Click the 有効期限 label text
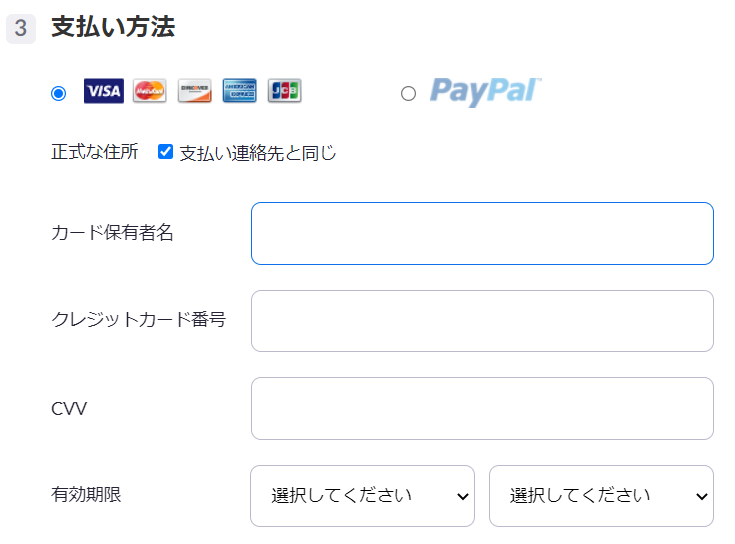The image size is (735, 544). 86,494
